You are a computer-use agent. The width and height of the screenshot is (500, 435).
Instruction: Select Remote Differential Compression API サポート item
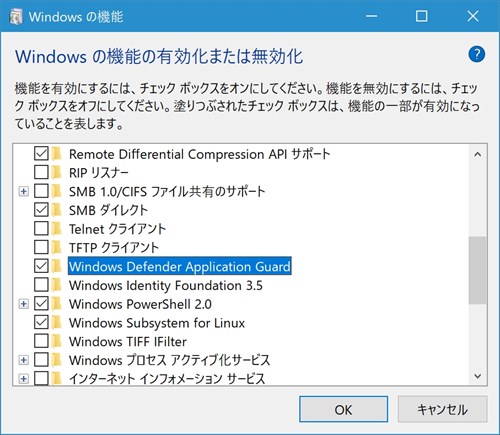tap(199, 154)
